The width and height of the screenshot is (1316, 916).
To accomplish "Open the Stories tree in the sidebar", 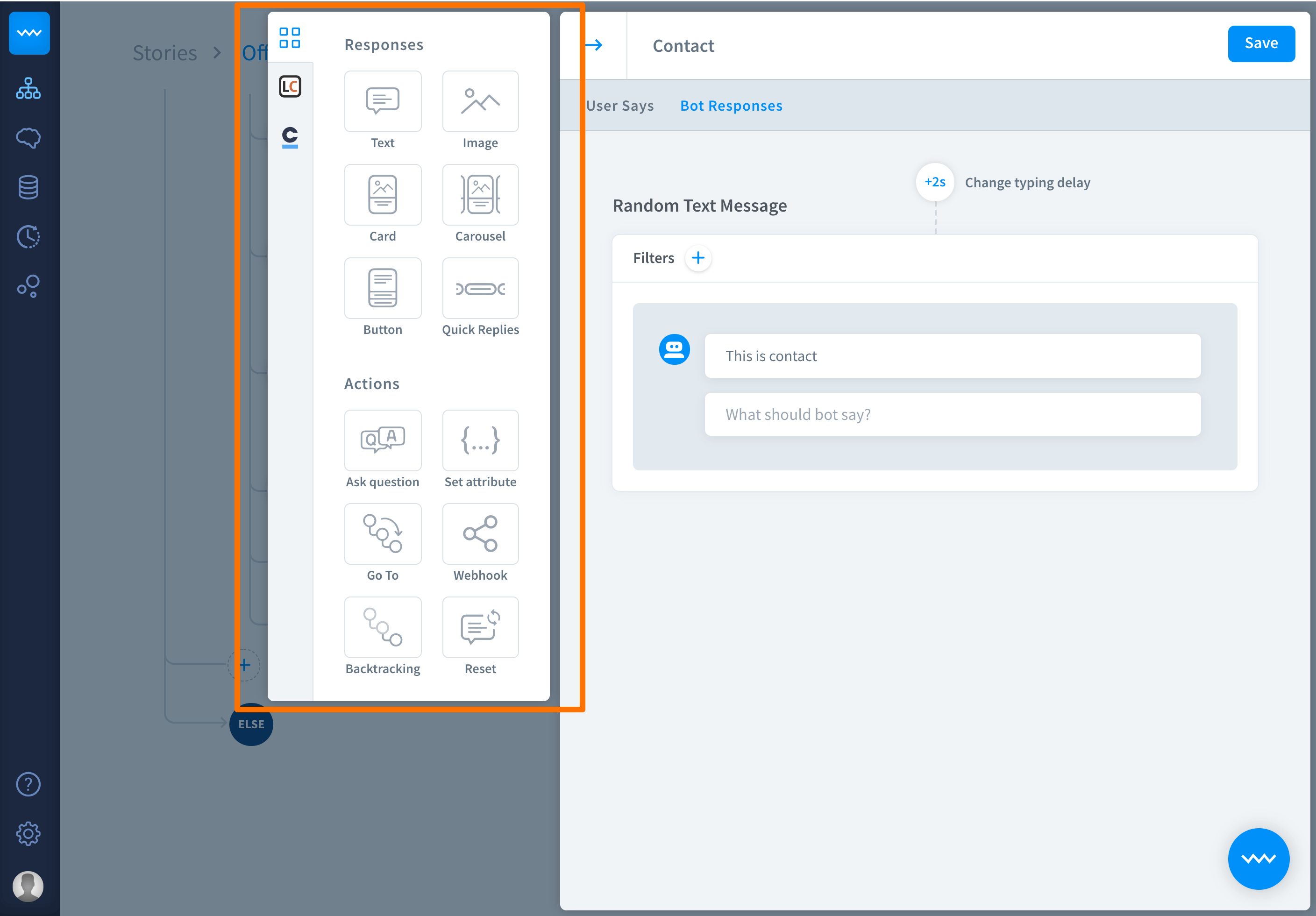I will pyautogui.click(x=28, y=88).
